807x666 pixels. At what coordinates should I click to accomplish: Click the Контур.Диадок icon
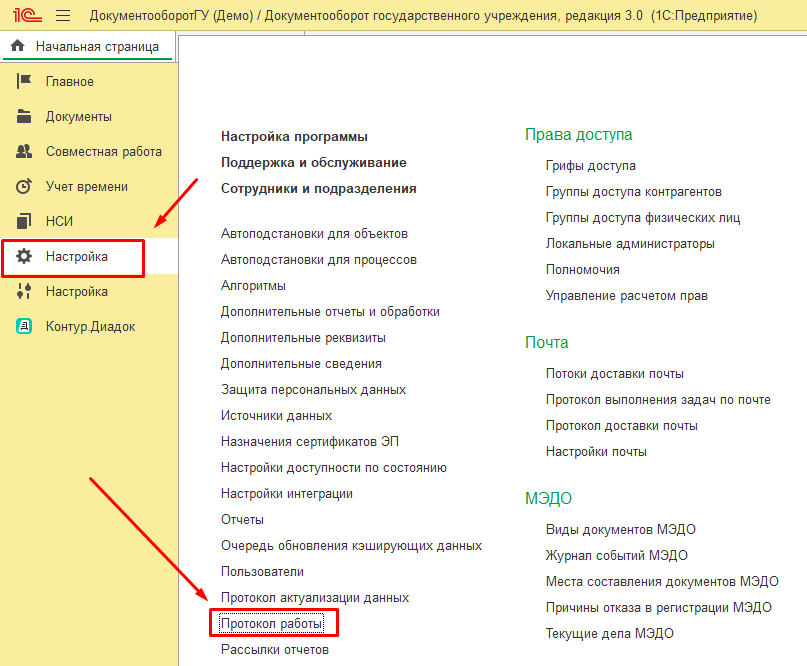[x=24, y=326]
